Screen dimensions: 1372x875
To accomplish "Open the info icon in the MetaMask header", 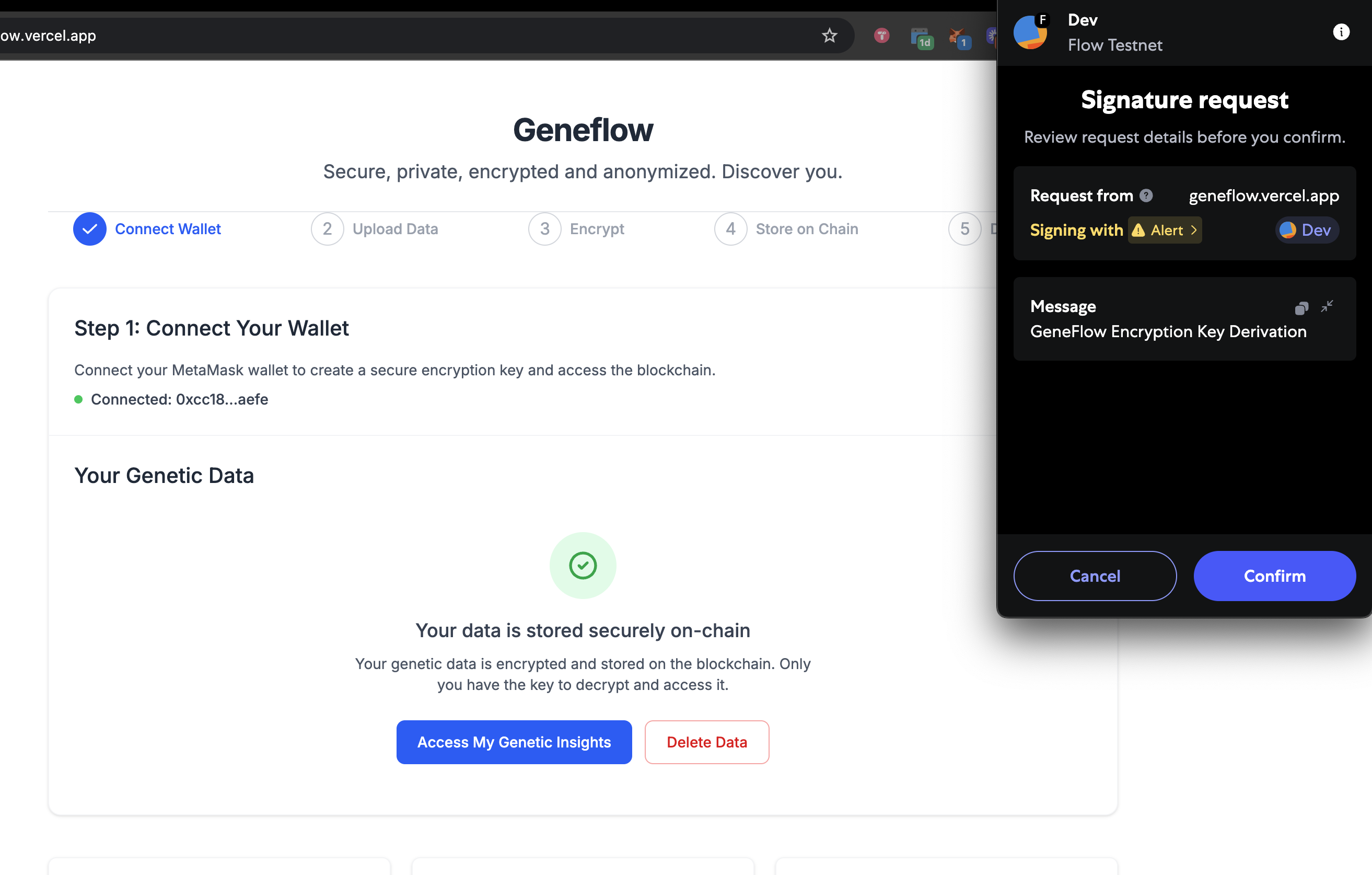I will (1341, 32).
